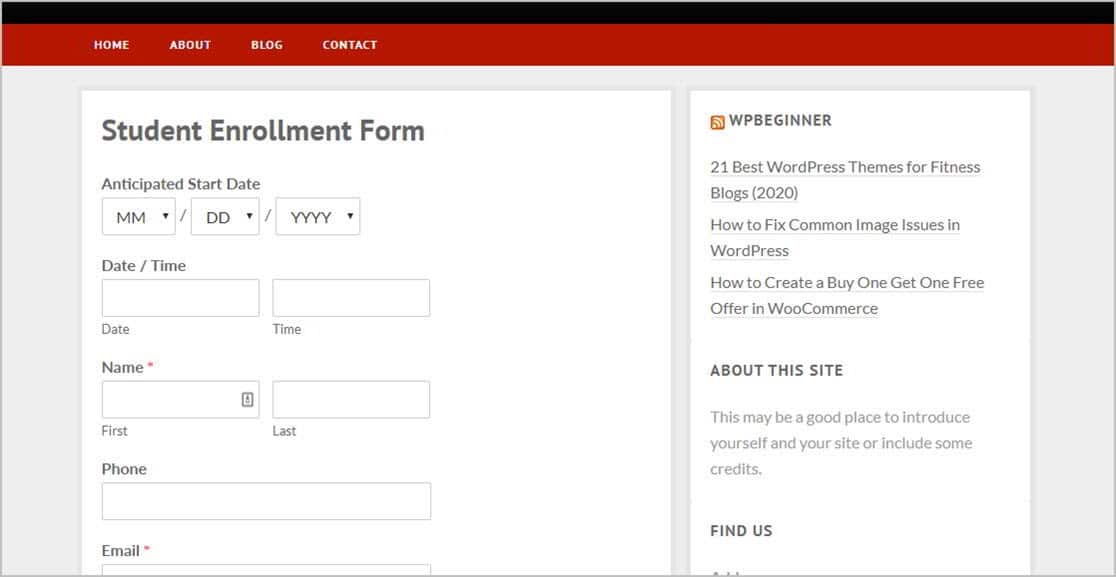Open the CONTACT menu item
This screenshot has width=1116, height=577.
(349, 44)
